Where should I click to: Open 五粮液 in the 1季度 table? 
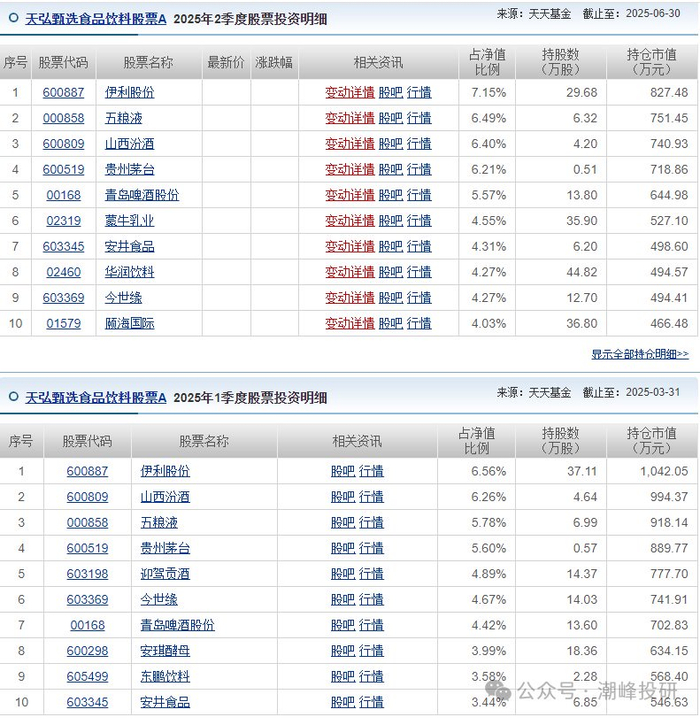(x=159, y=523)
